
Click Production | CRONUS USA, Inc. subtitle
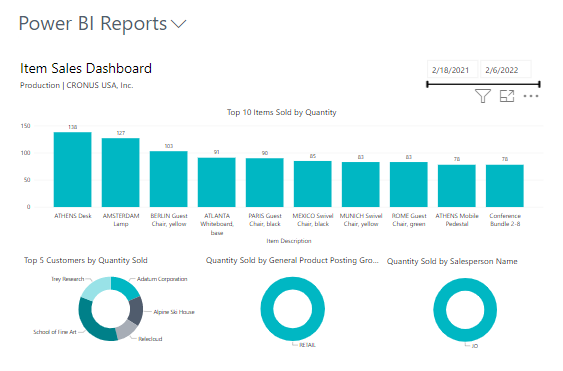[x=76, y=85]
